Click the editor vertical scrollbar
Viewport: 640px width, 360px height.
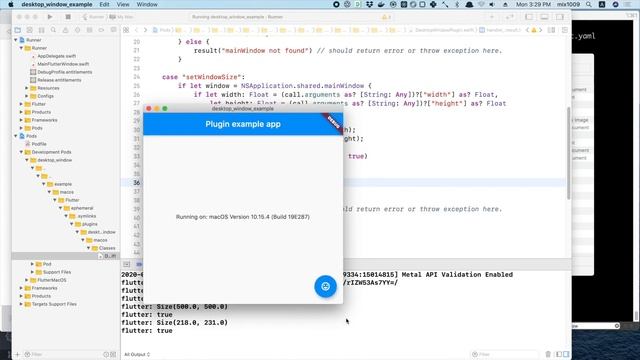(x=568, y=153)
